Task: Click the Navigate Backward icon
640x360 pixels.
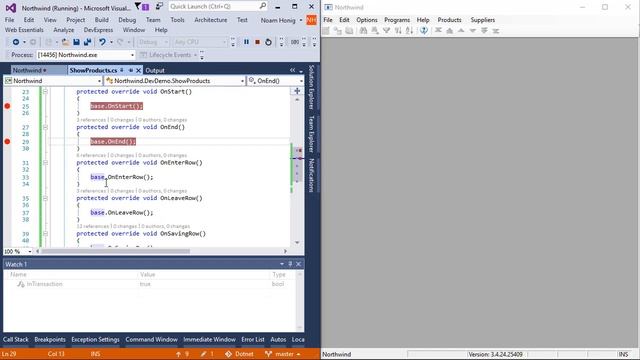Action: [x=16, y=42]
